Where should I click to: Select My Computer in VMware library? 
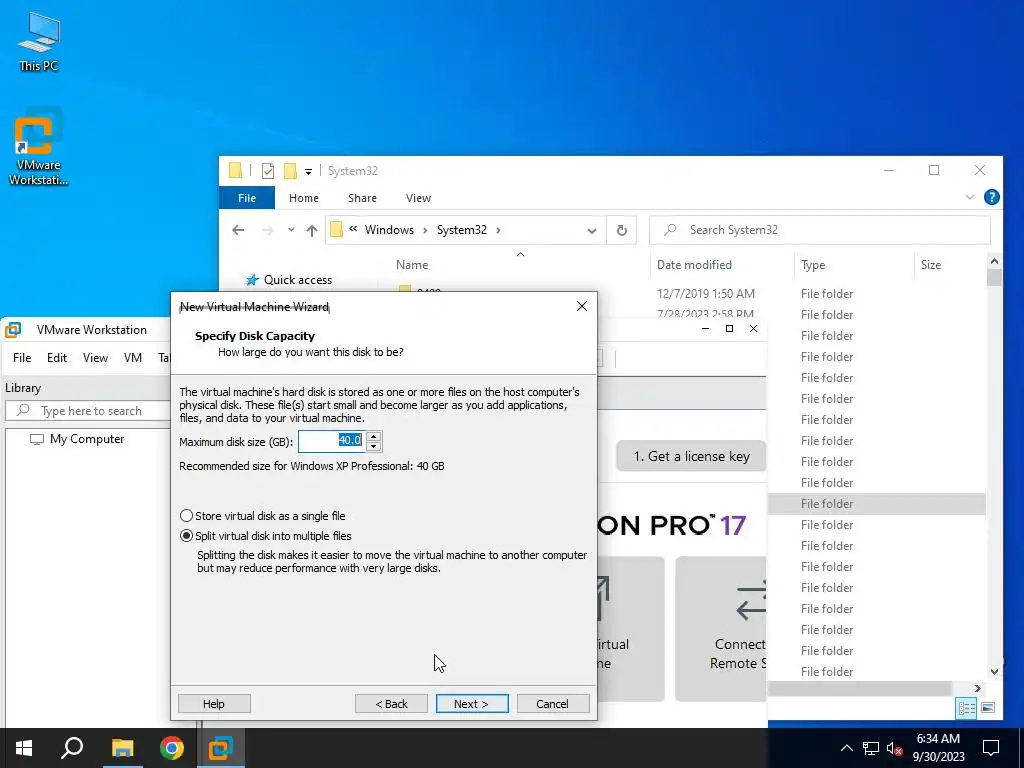click(77, 439)
